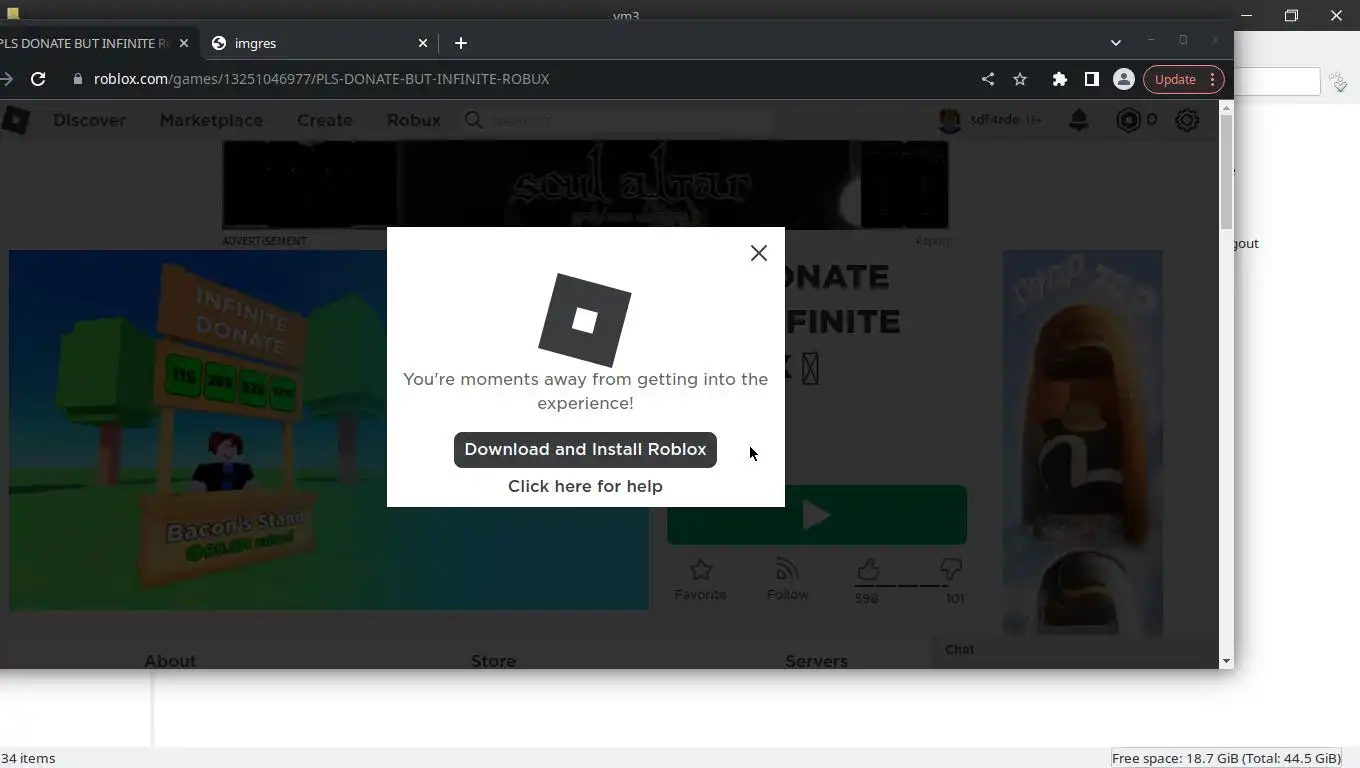Click the Infinite Donate game thumbnail

pos(328,430)
